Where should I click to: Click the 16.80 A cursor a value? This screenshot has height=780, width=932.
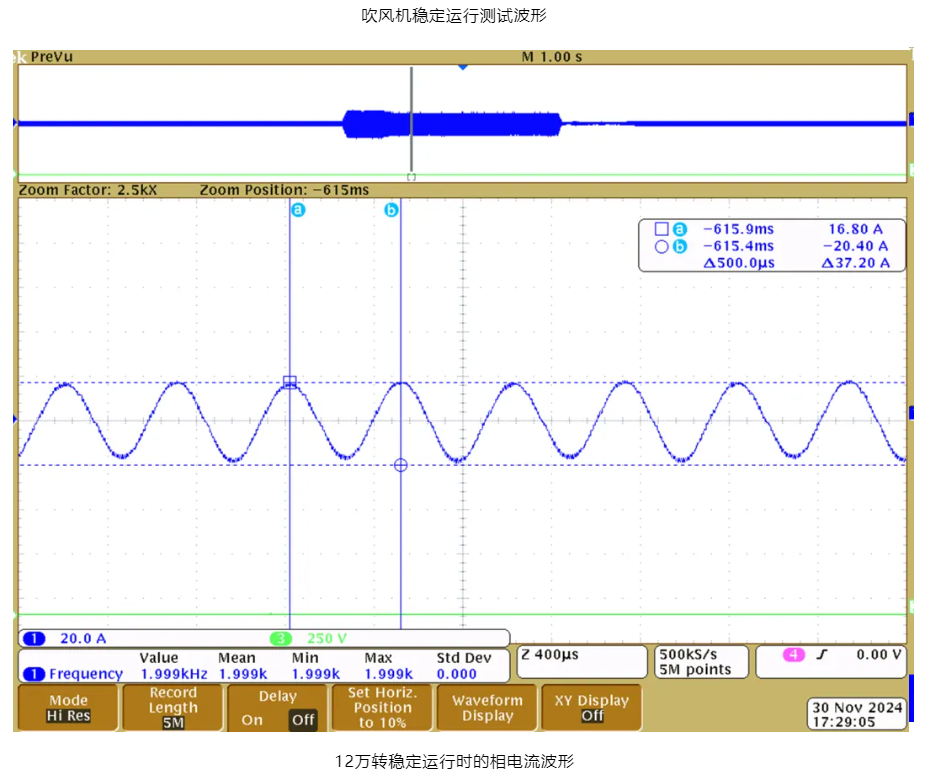855,229
